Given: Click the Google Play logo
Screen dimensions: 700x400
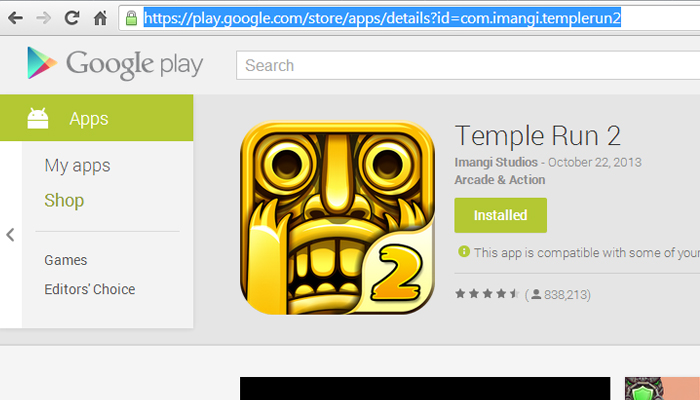Looking at the screenshot, I should click(115, 63).
